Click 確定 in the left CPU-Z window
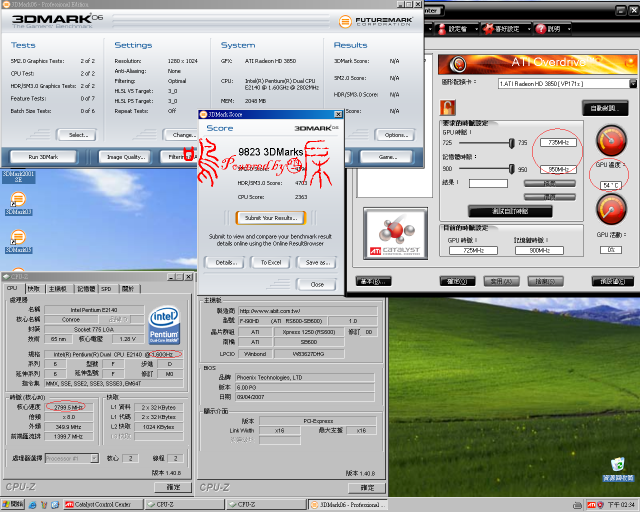 173,487
